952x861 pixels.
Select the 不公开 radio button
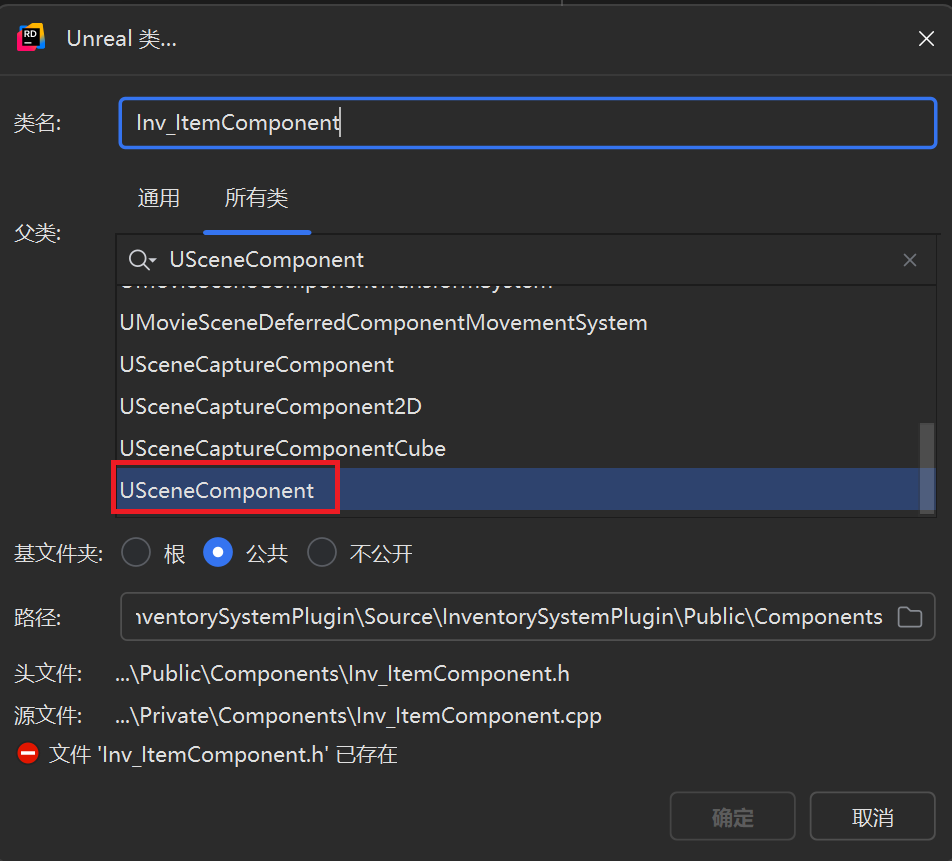tap(322, 552)
